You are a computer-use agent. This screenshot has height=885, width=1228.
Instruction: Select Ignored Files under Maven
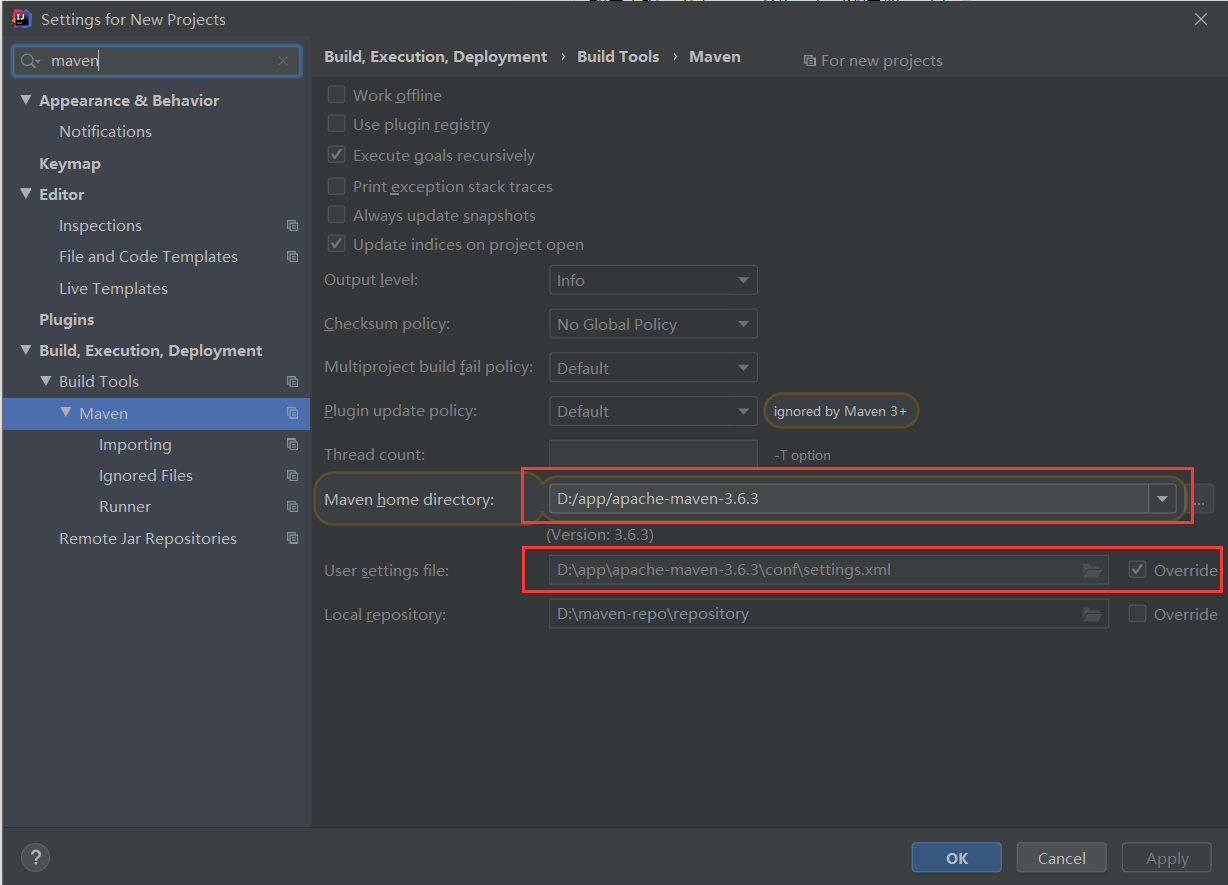coord(146,475)
